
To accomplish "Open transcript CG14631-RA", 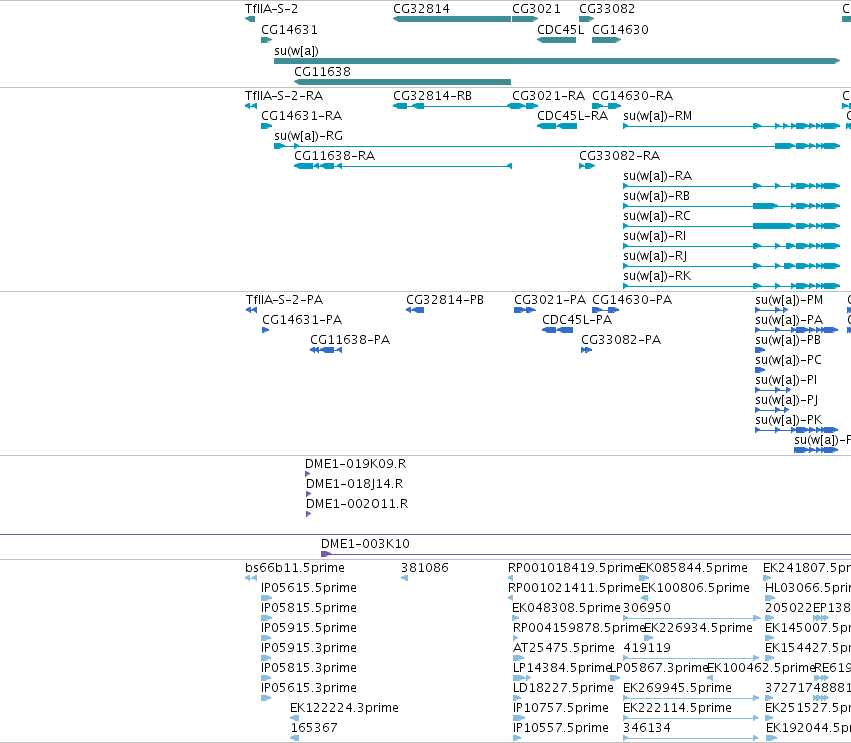I will (x=301, y=116).
